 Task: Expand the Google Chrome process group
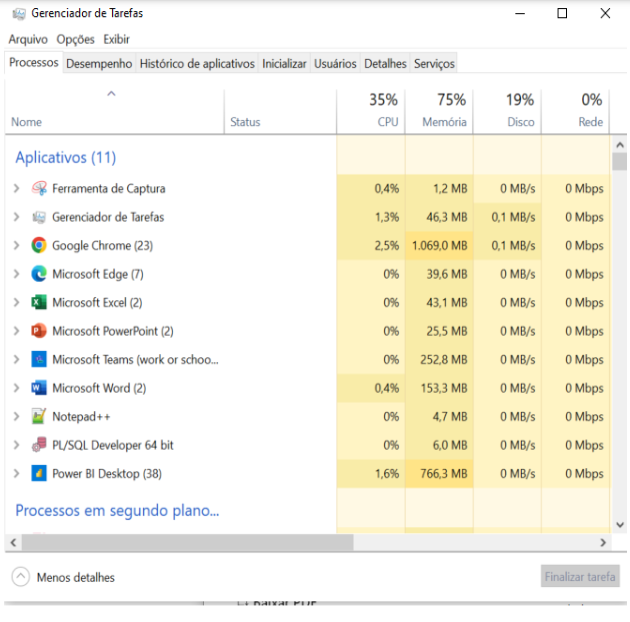[16, 245]
